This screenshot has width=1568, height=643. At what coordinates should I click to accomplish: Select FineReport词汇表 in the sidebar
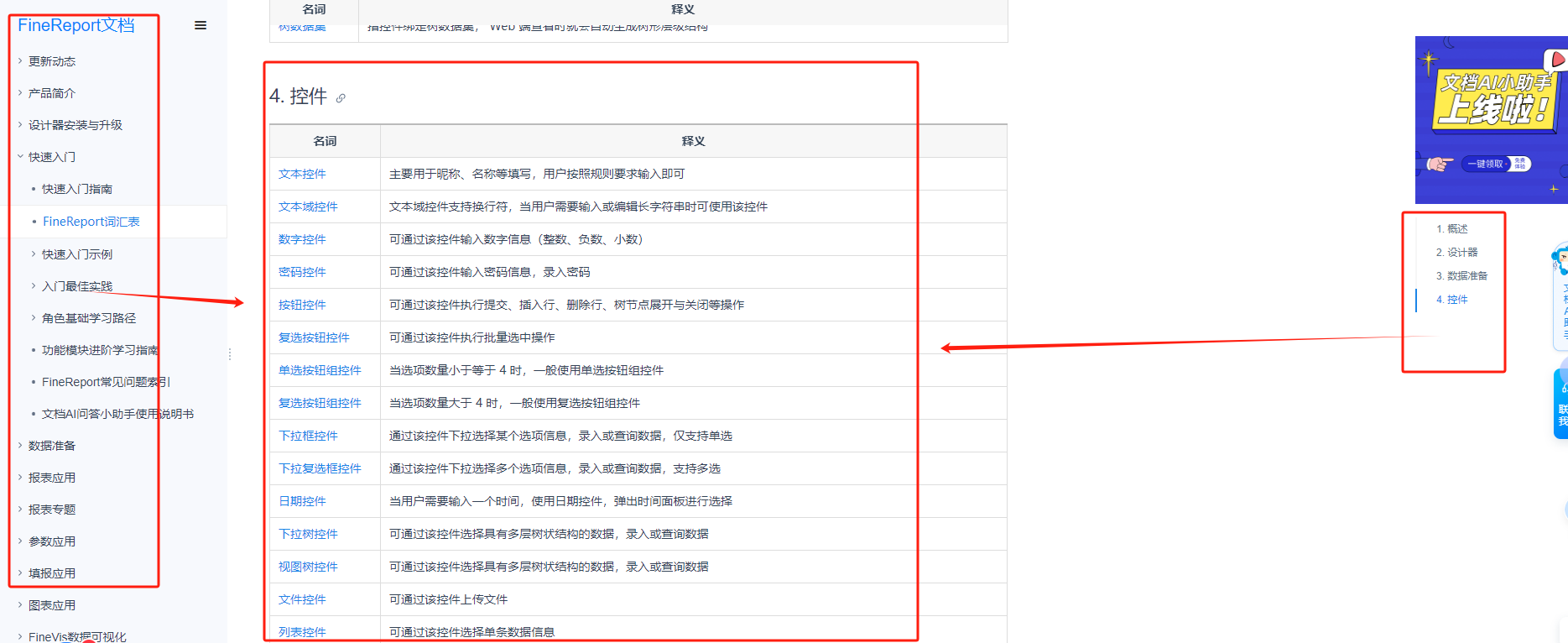coord(91,222)
